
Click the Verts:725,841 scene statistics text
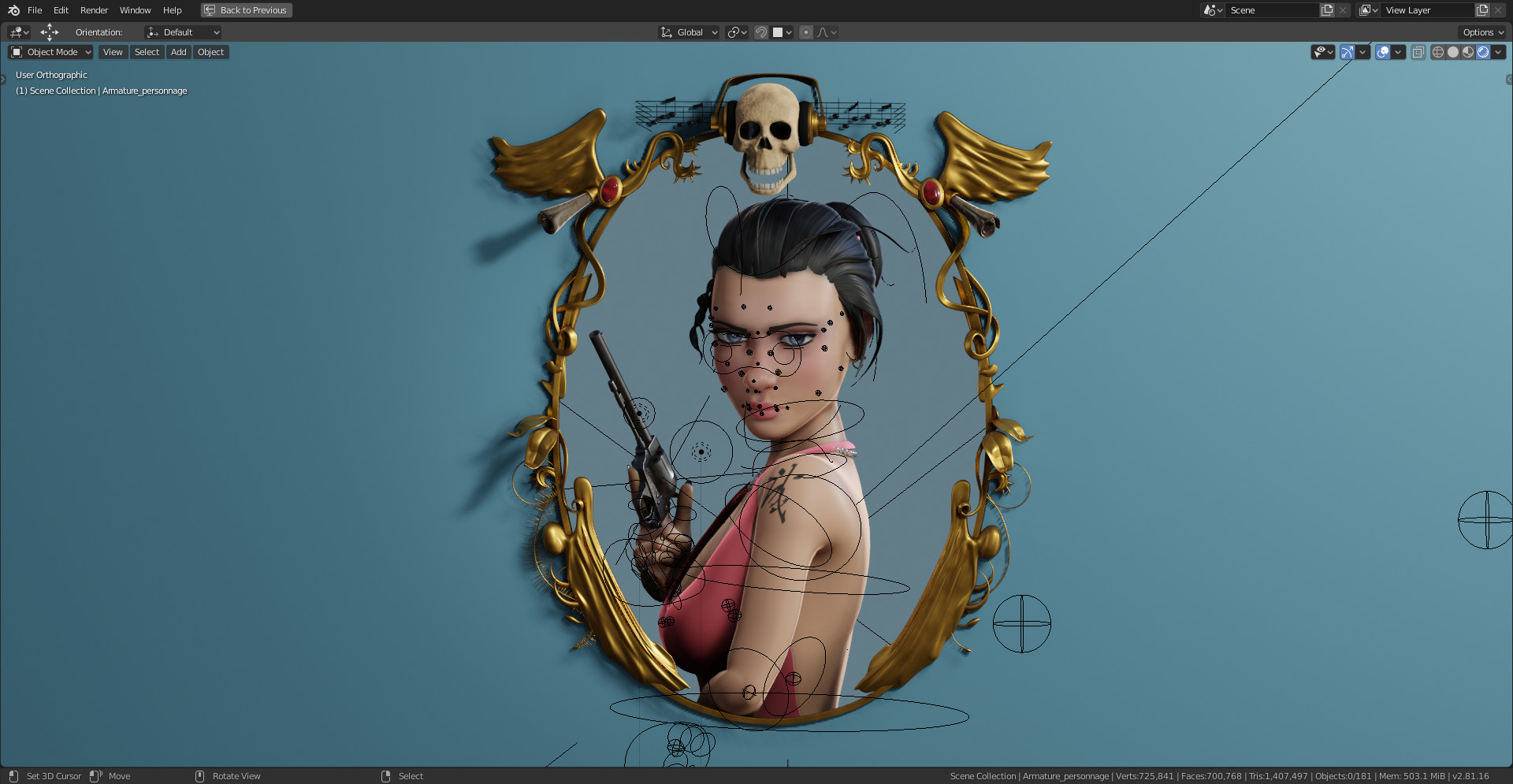(x=1144, y=776)
